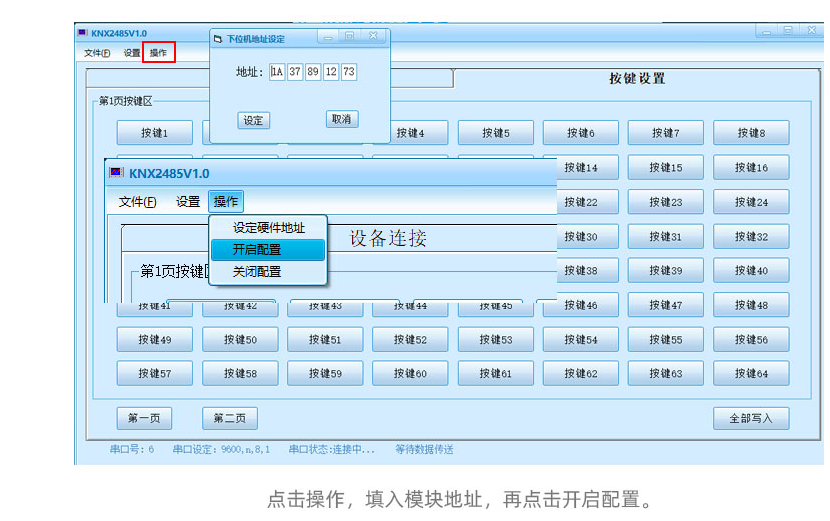Click the icon in the 下位机地址设定 dialog title bar

[x=218, y=38]
